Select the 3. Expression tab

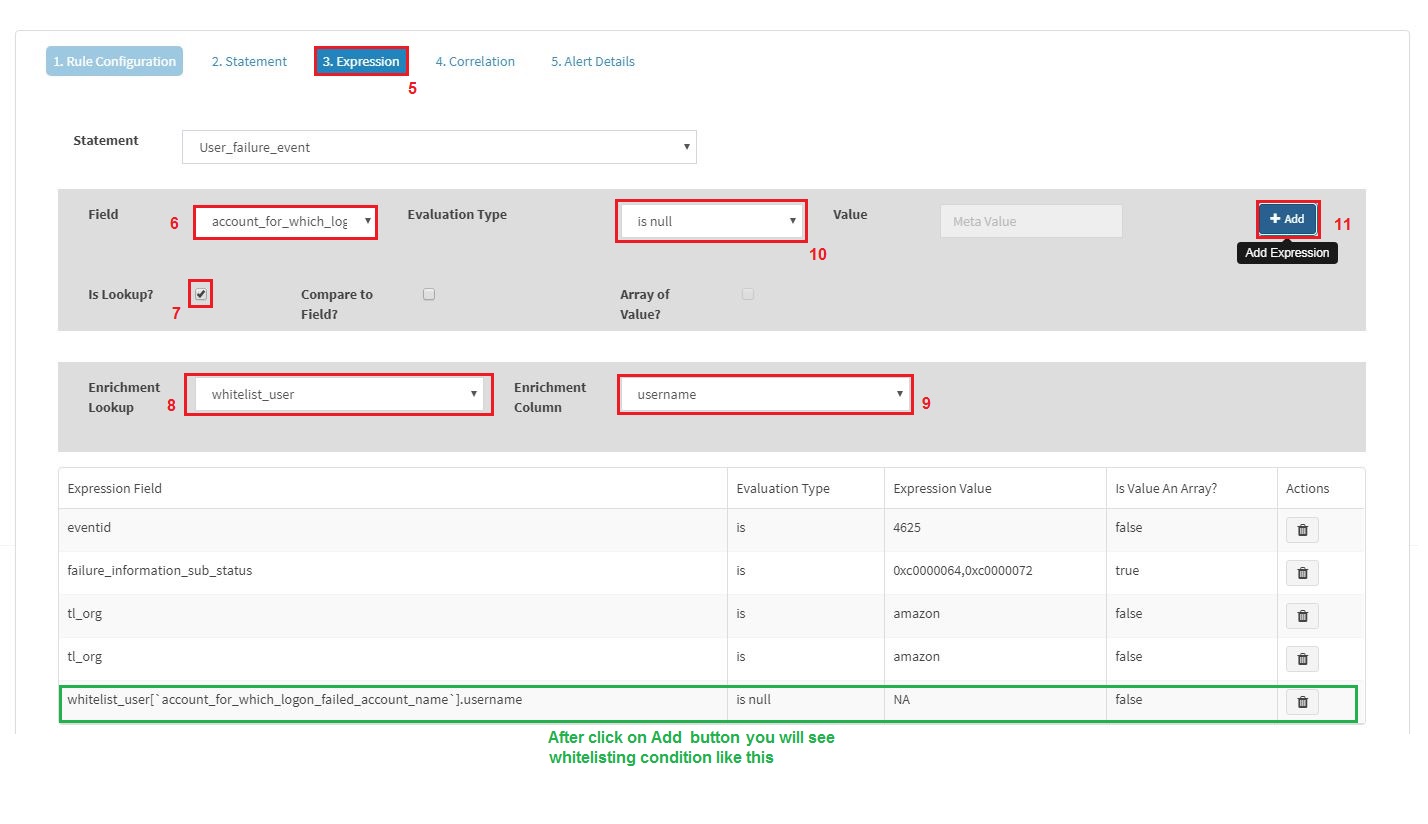[361, 61]
